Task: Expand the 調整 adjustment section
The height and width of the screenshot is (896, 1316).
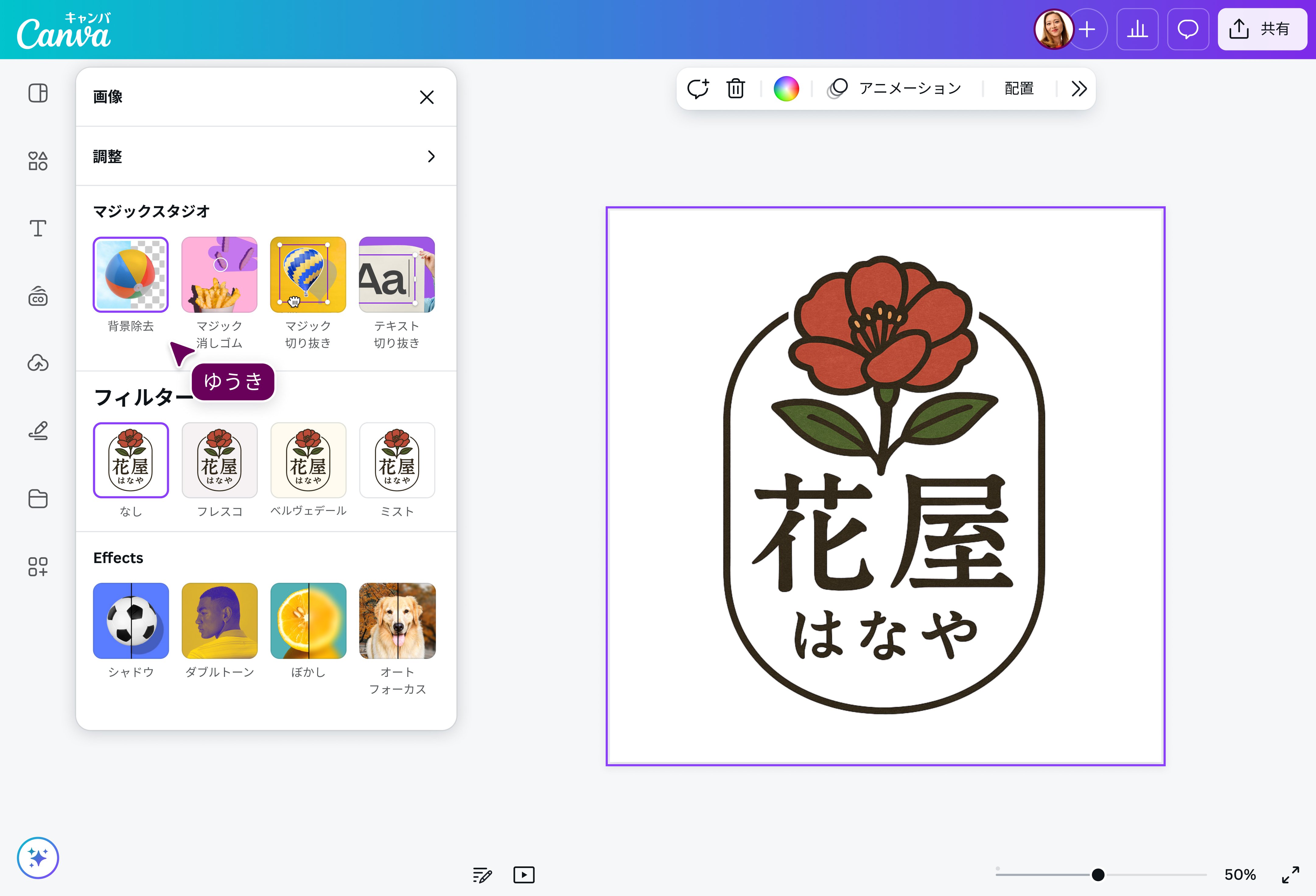Action: click(x=266, y=156)
